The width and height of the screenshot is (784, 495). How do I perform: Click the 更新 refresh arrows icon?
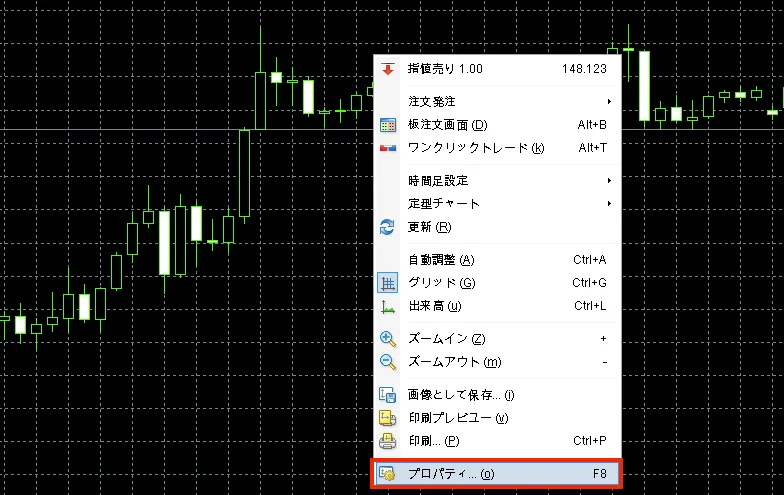(x=388, y=227)
